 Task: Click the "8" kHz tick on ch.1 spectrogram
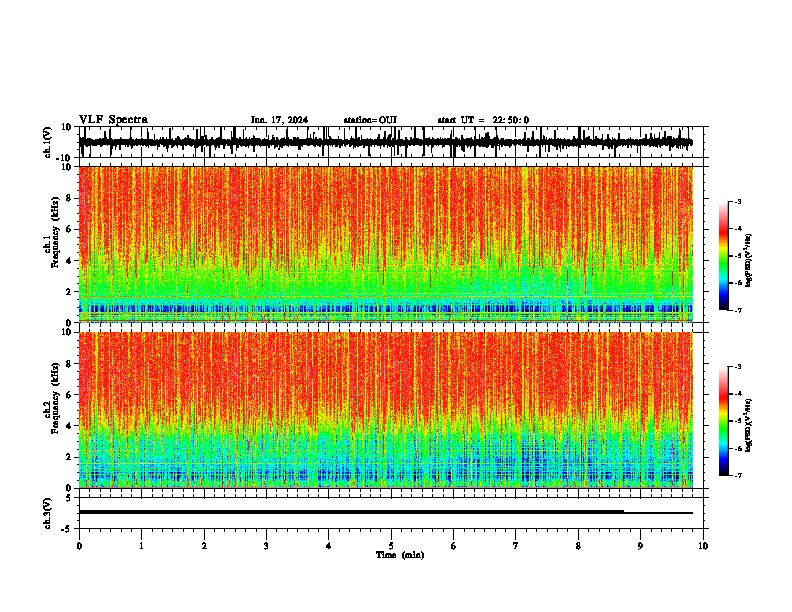pos(69,198)
